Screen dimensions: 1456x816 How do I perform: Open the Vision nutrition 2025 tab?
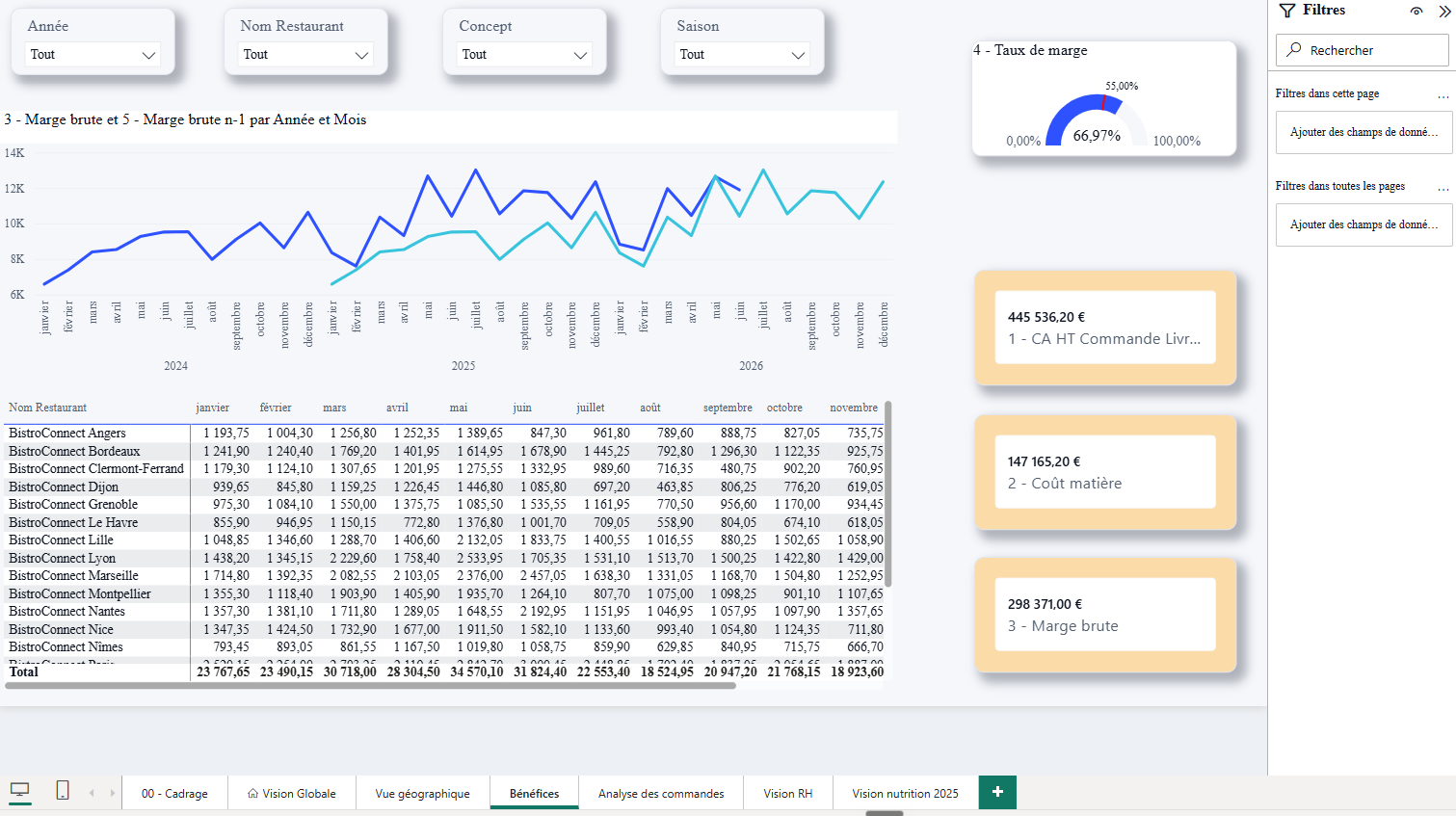coord(906,793)
